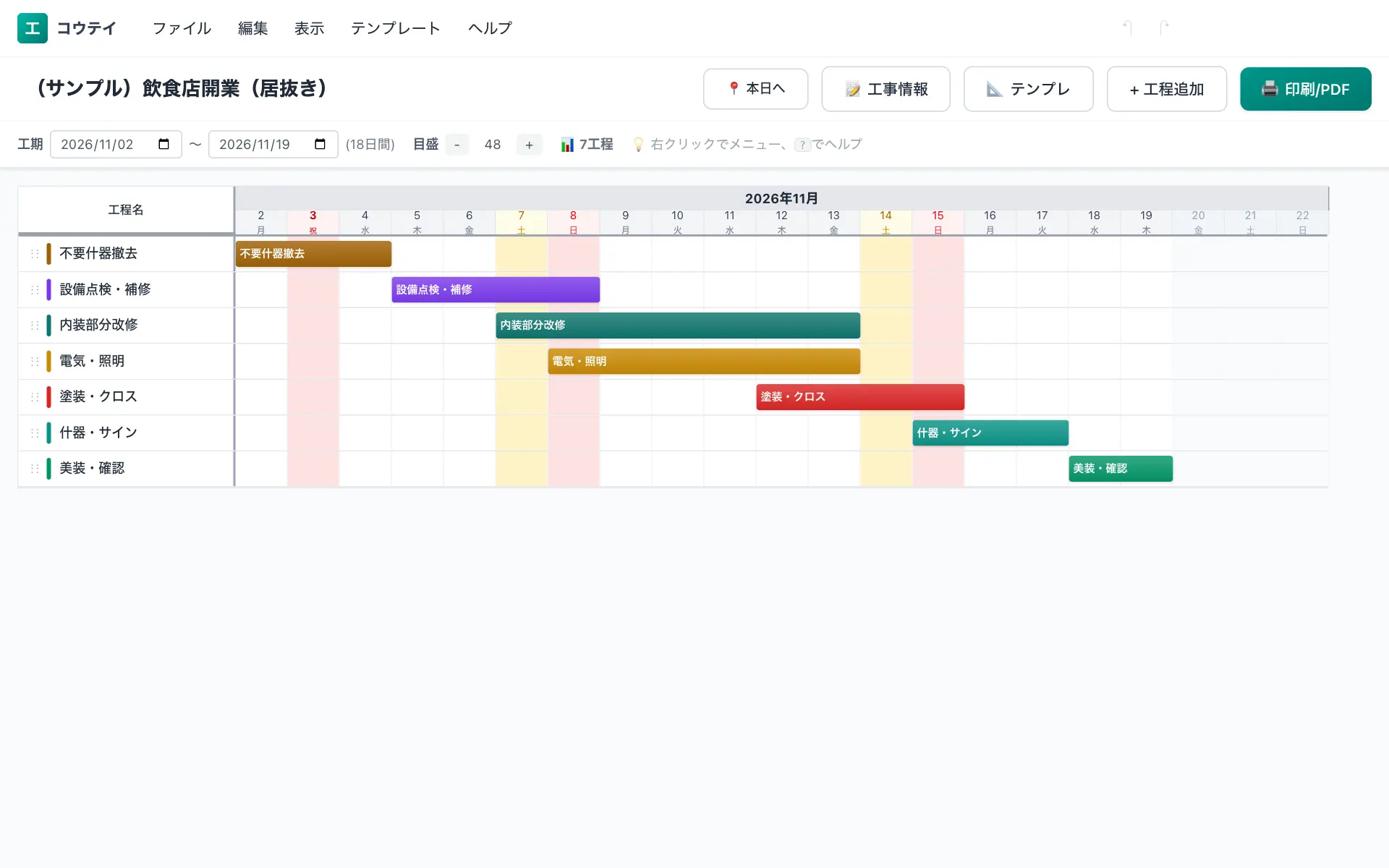The width and height of the screenshot is (1389, 868).
Task: Click the end date field 2026/11/19
Action: pos(273,144)
